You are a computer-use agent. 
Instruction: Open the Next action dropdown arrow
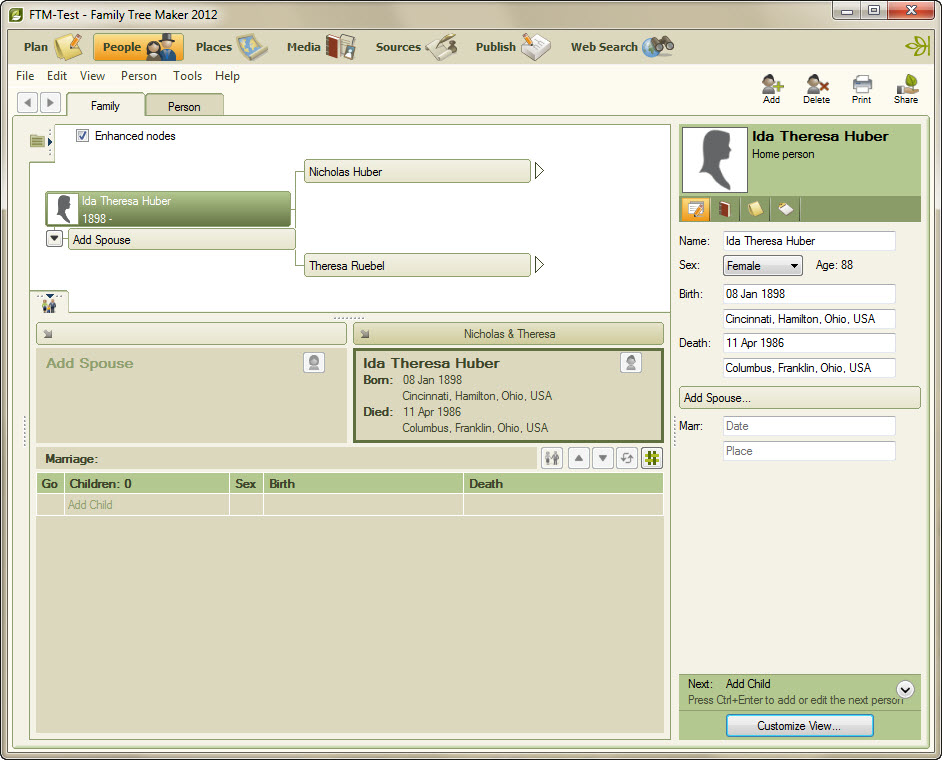pos(905,689)
